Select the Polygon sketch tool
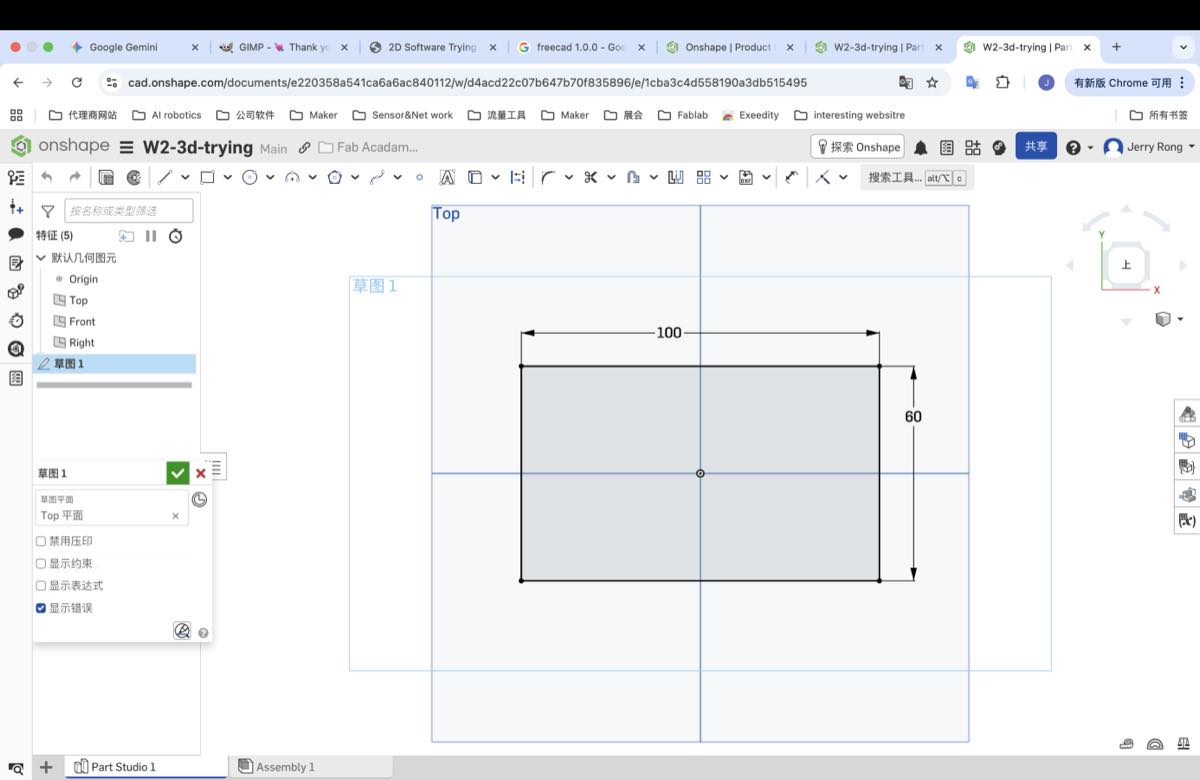 tap(335, 177)
